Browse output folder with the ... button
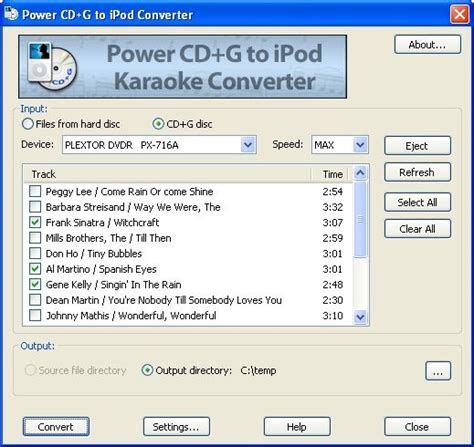This screenshot has height=447, width=474. click(438, 371)
